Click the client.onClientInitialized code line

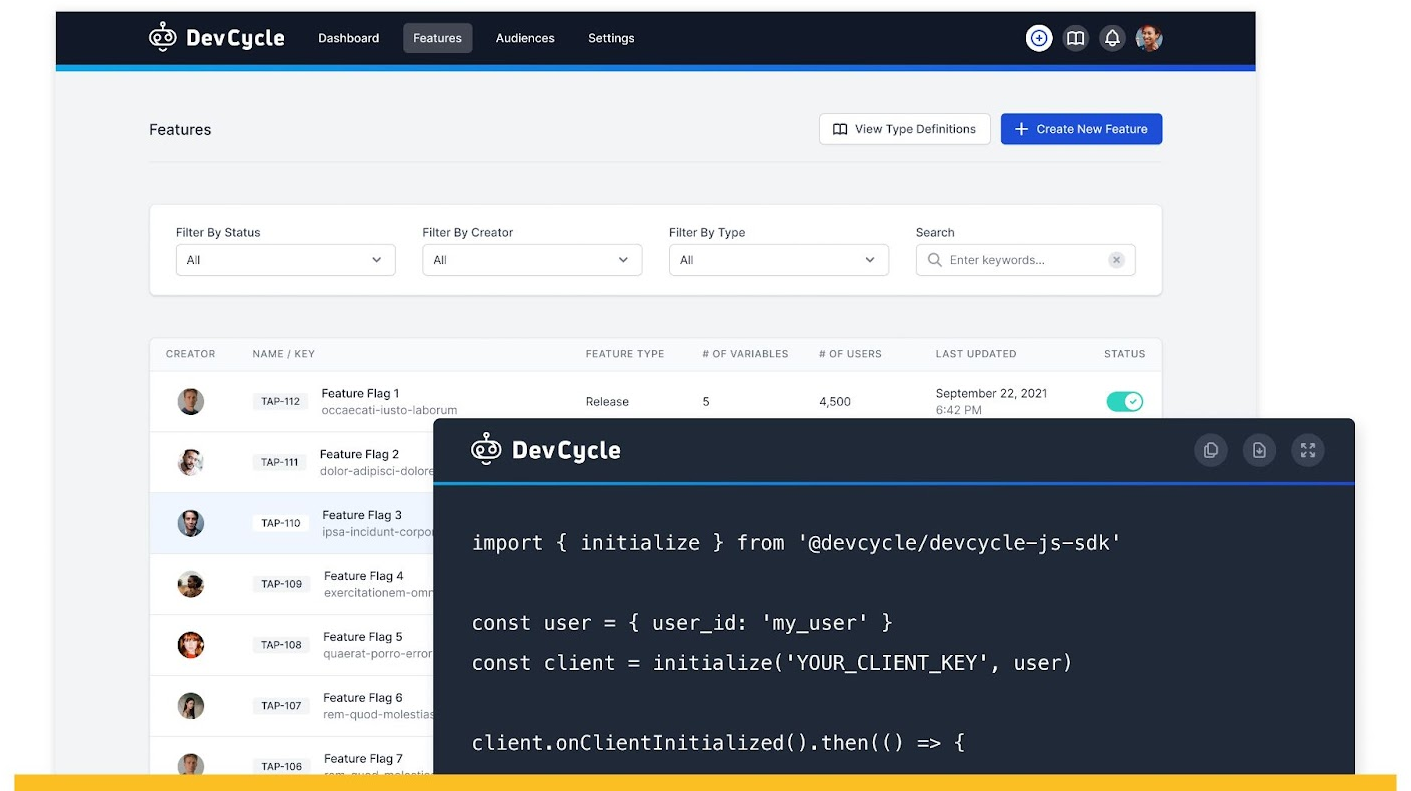[x=718, y=743]
